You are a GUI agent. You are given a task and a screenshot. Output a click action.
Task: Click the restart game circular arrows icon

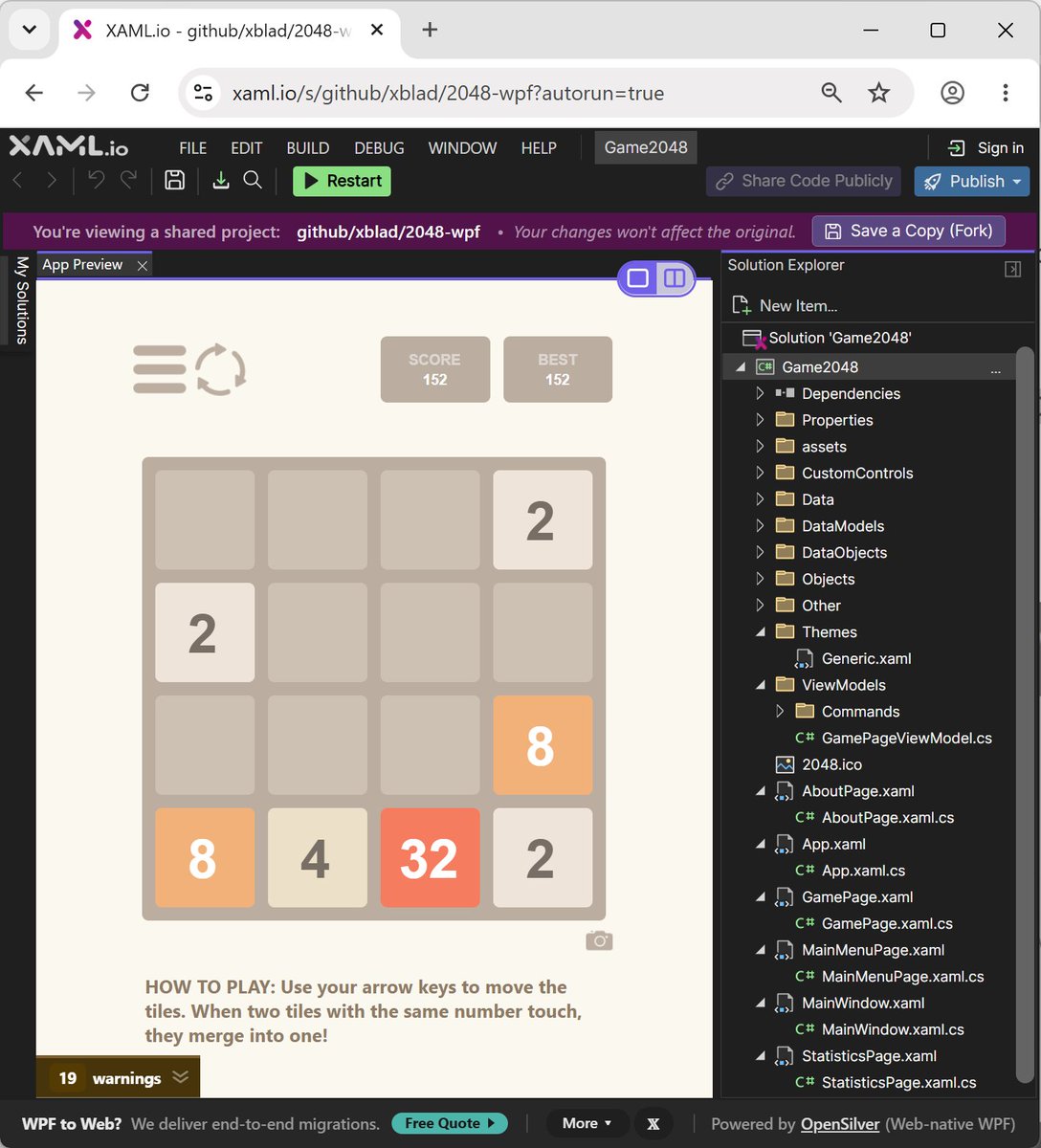coord(221,369)
